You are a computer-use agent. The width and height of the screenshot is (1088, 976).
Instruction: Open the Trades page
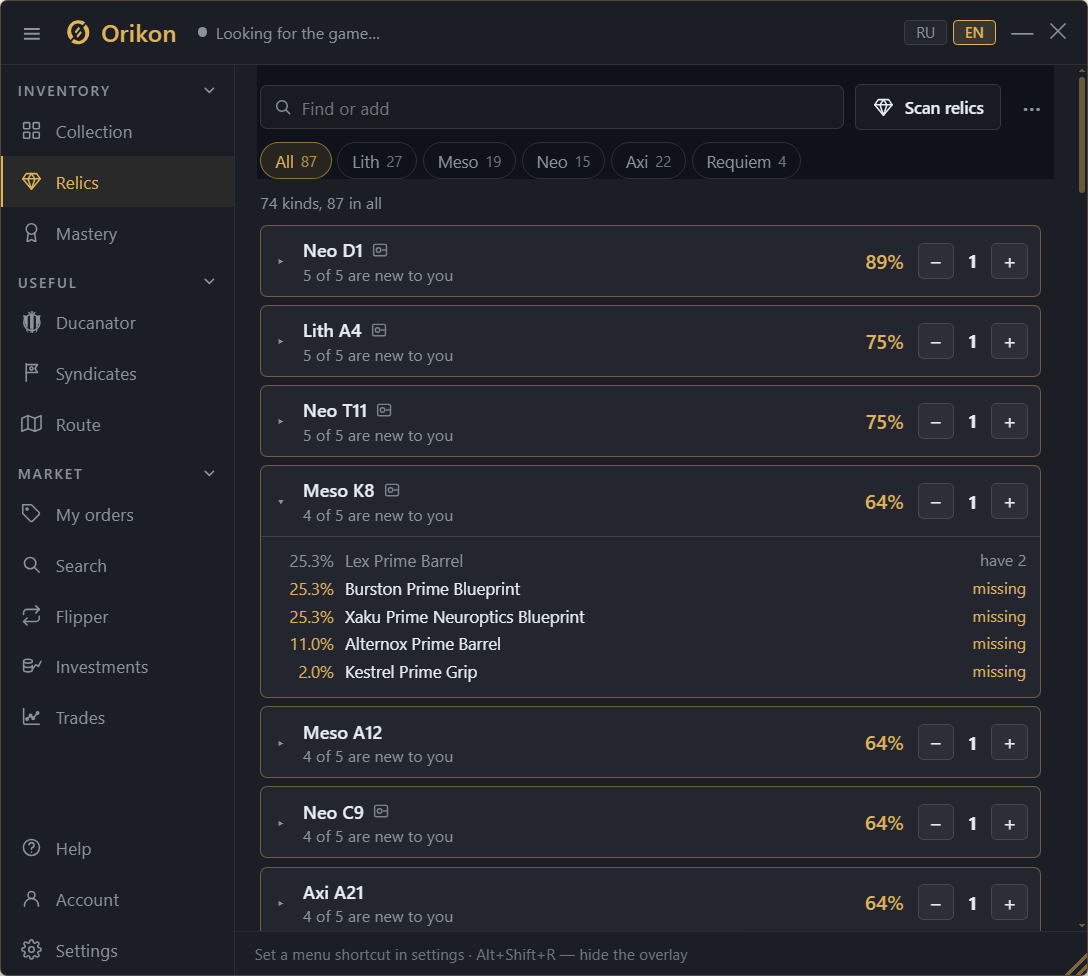[117, 717]
